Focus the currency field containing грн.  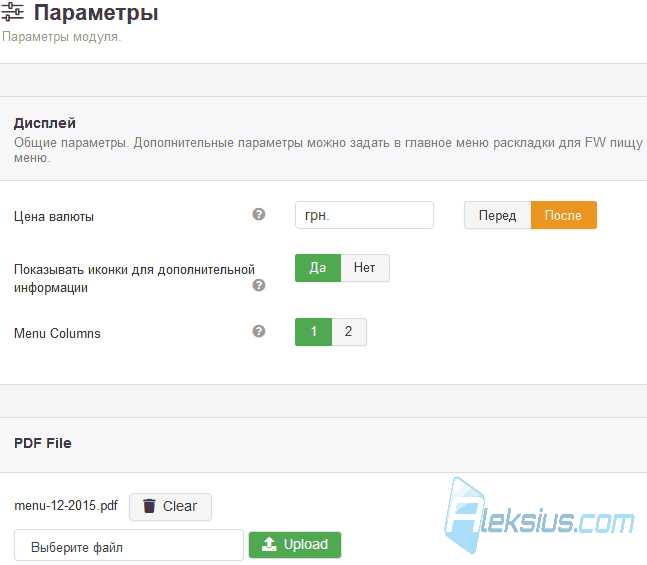point(364,215)
